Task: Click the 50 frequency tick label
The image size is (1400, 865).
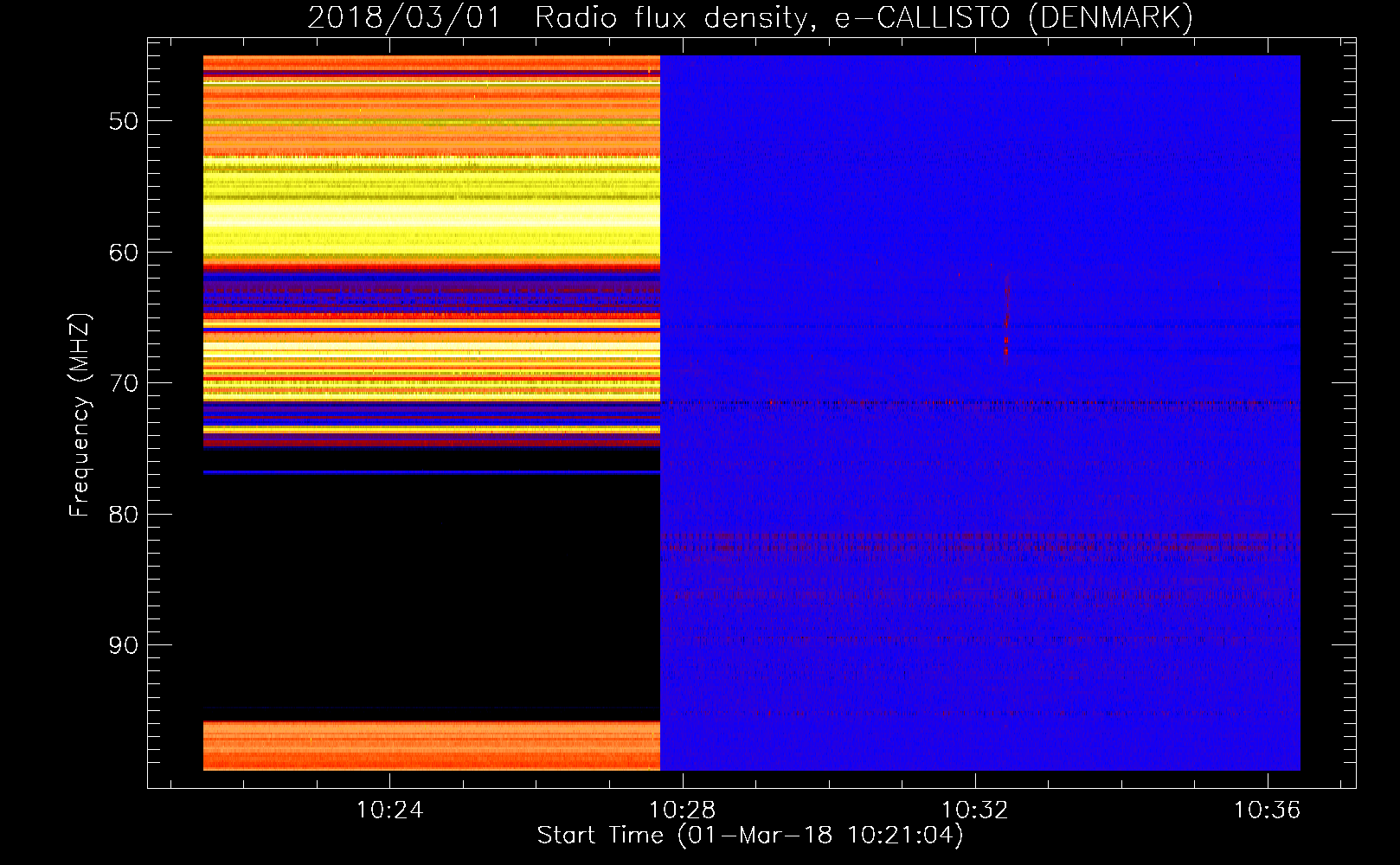Action: coord(124,121)
